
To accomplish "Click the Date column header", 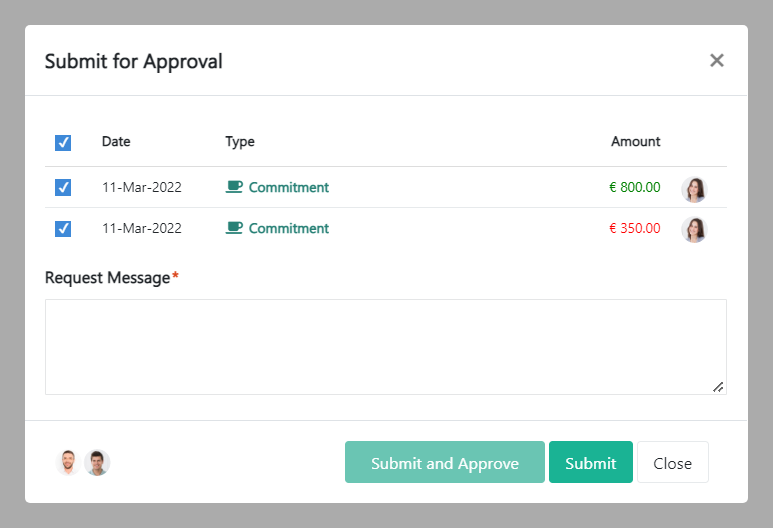I will coord(116,141).
